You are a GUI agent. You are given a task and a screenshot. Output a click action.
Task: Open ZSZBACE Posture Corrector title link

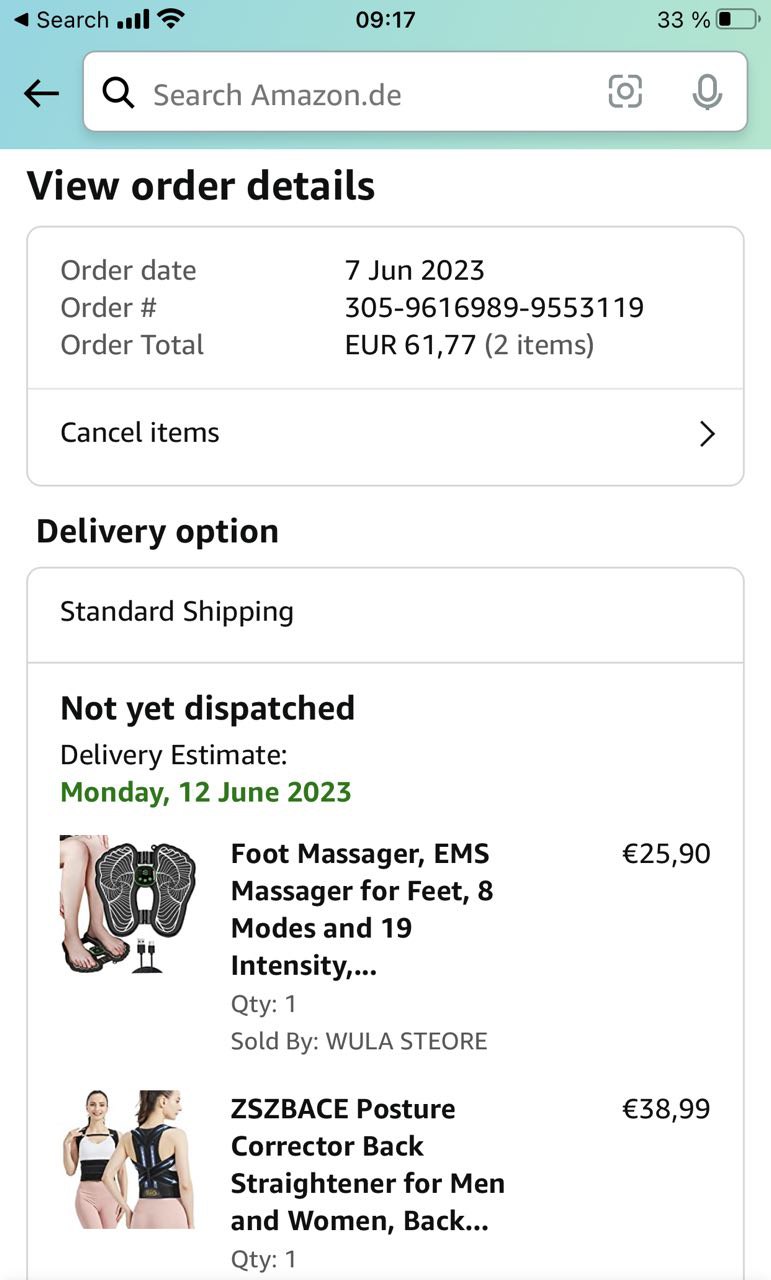tap(367, 1164)
